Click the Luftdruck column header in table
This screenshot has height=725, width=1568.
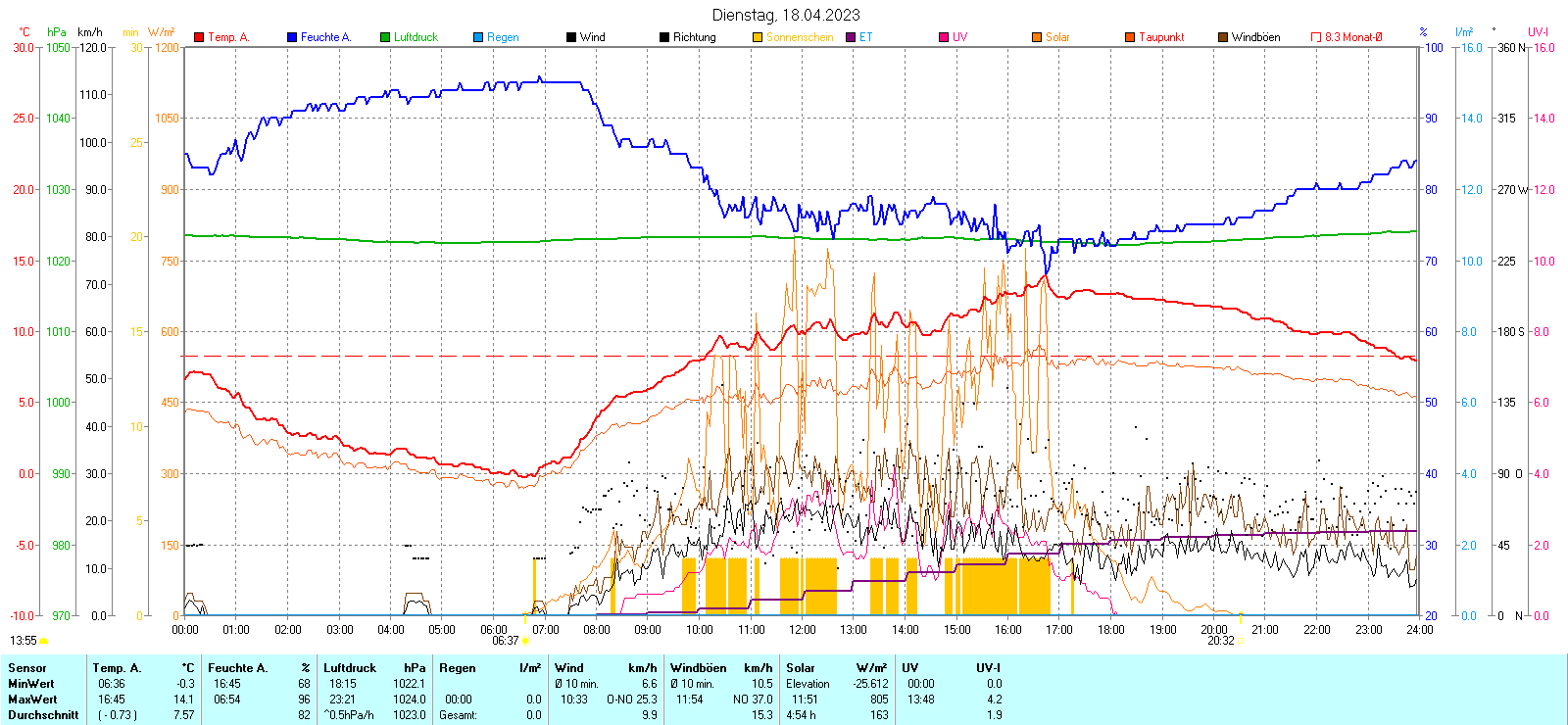coord(350,668)
